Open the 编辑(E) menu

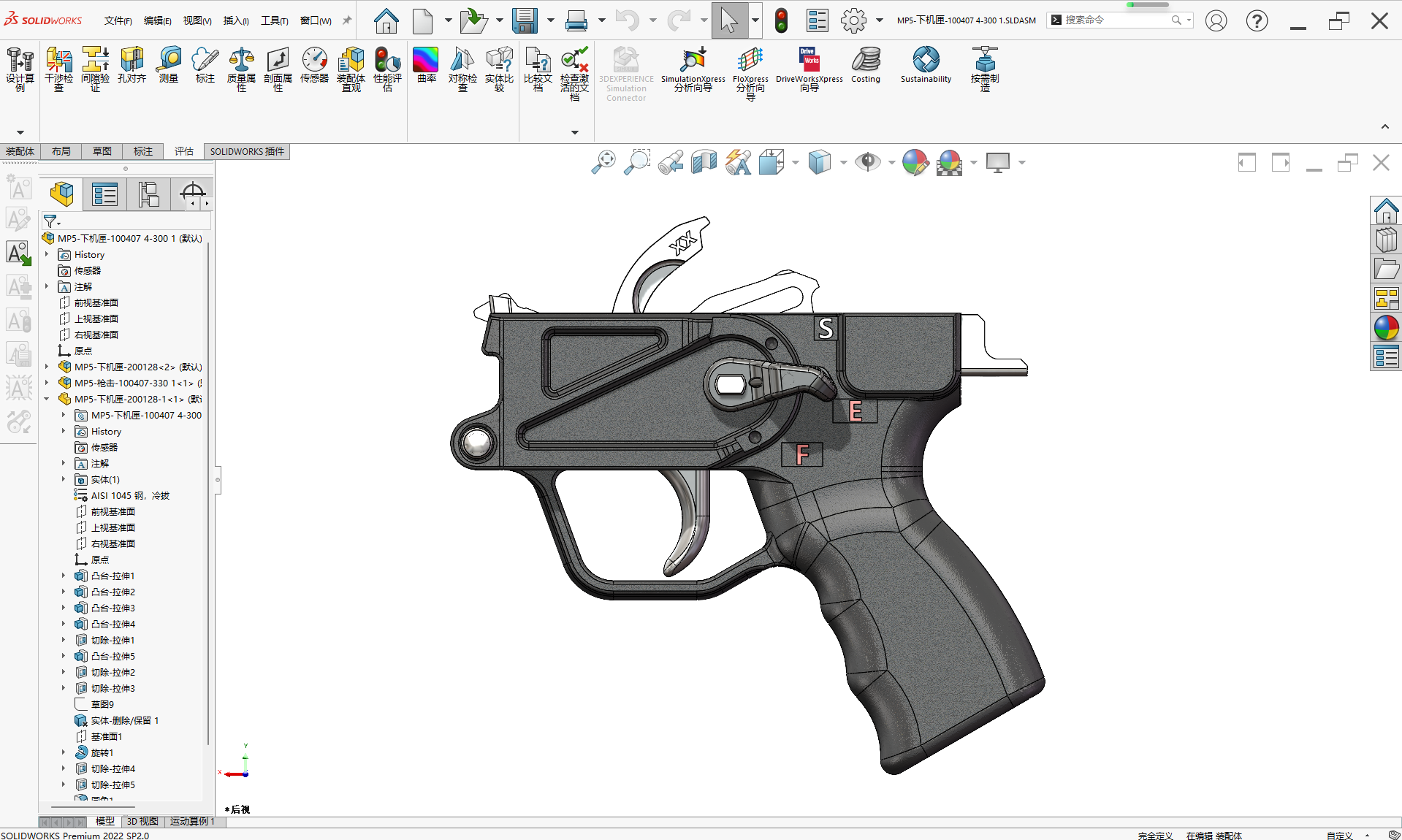(x=157, y=20)
